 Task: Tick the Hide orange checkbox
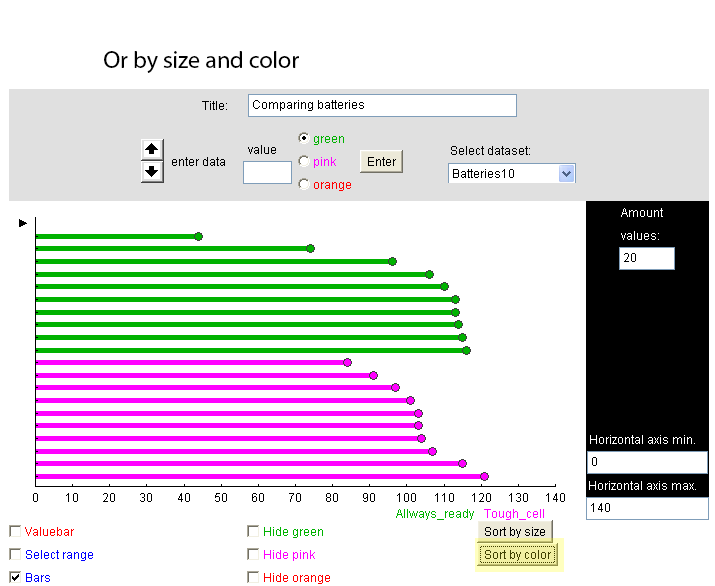click(x=253, y=577)
